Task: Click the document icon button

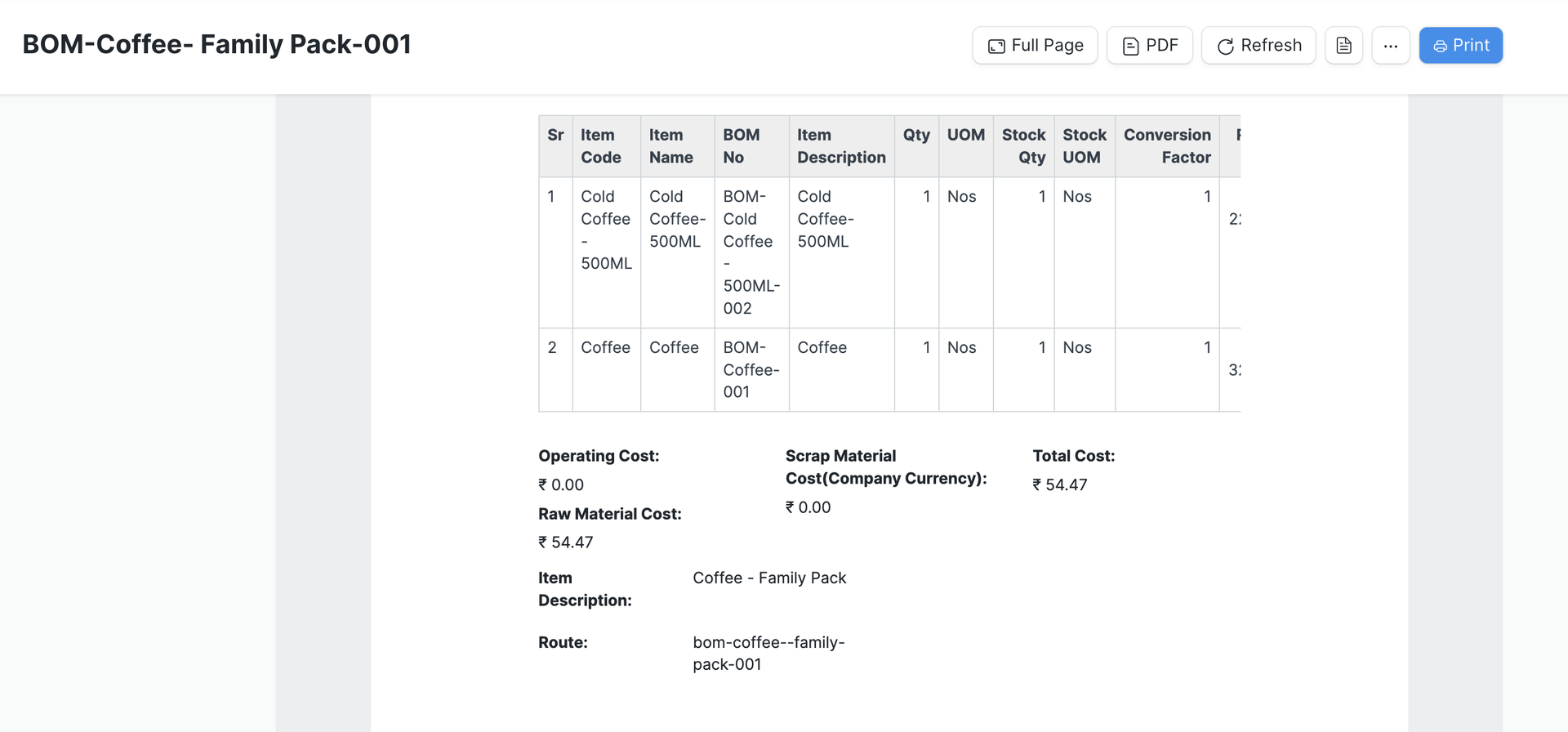Action: (1343, 46)
